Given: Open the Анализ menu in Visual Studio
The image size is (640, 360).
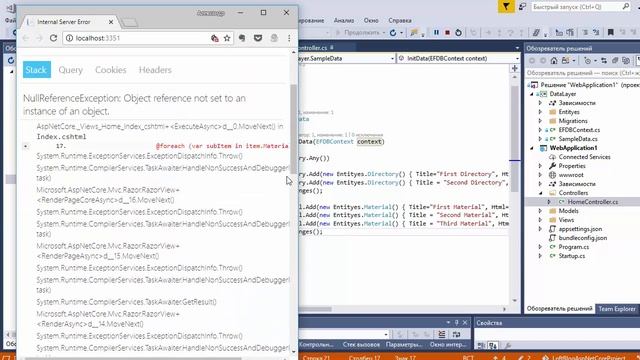Looking at the screenshot, I should (344, 20).
